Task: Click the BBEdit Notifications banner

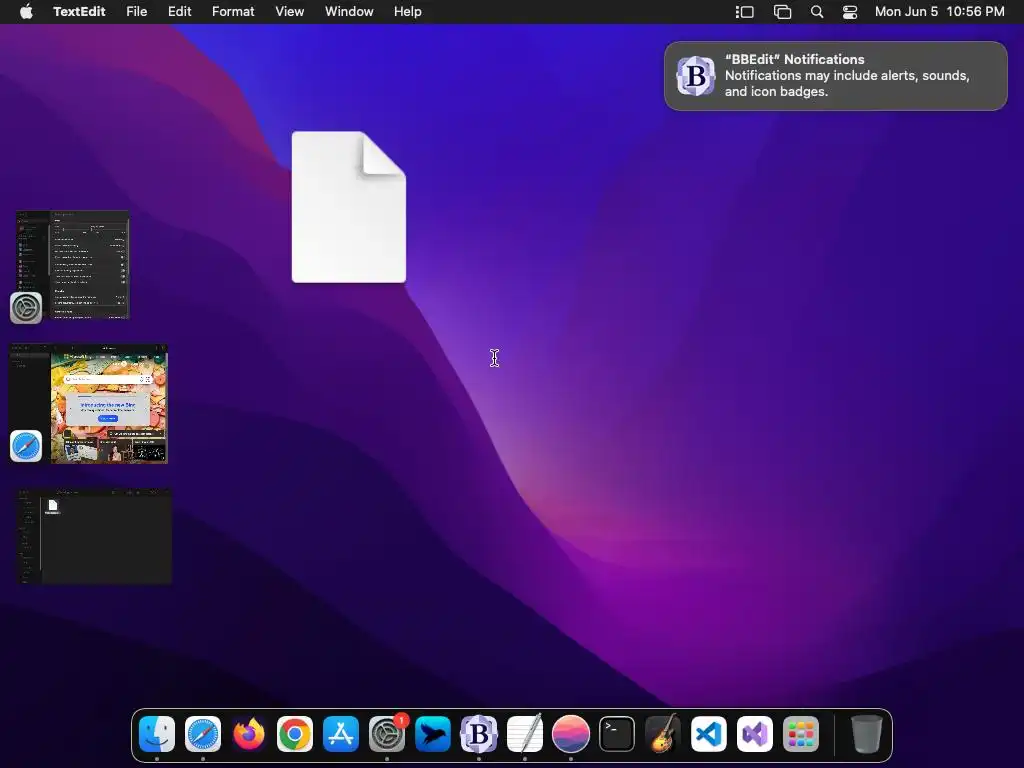Action: 836,76
